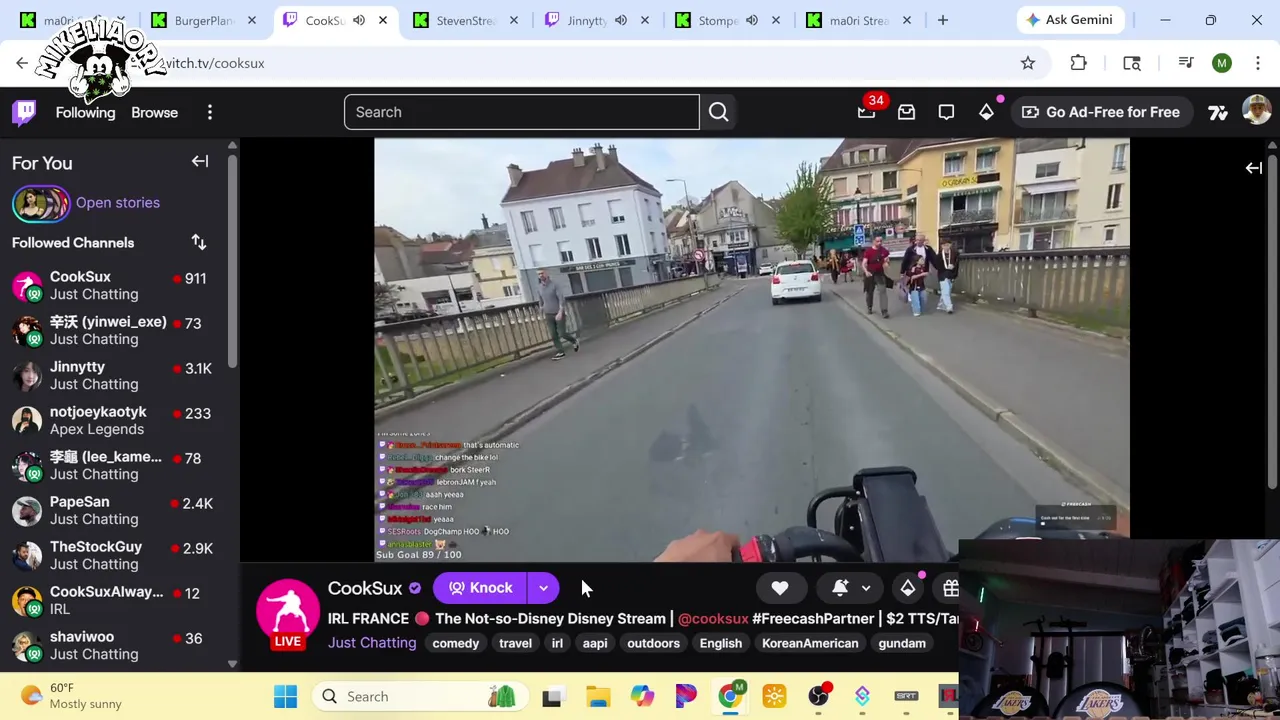
Task: Open Chrome profile M icon
Action: click(1222, 63)
